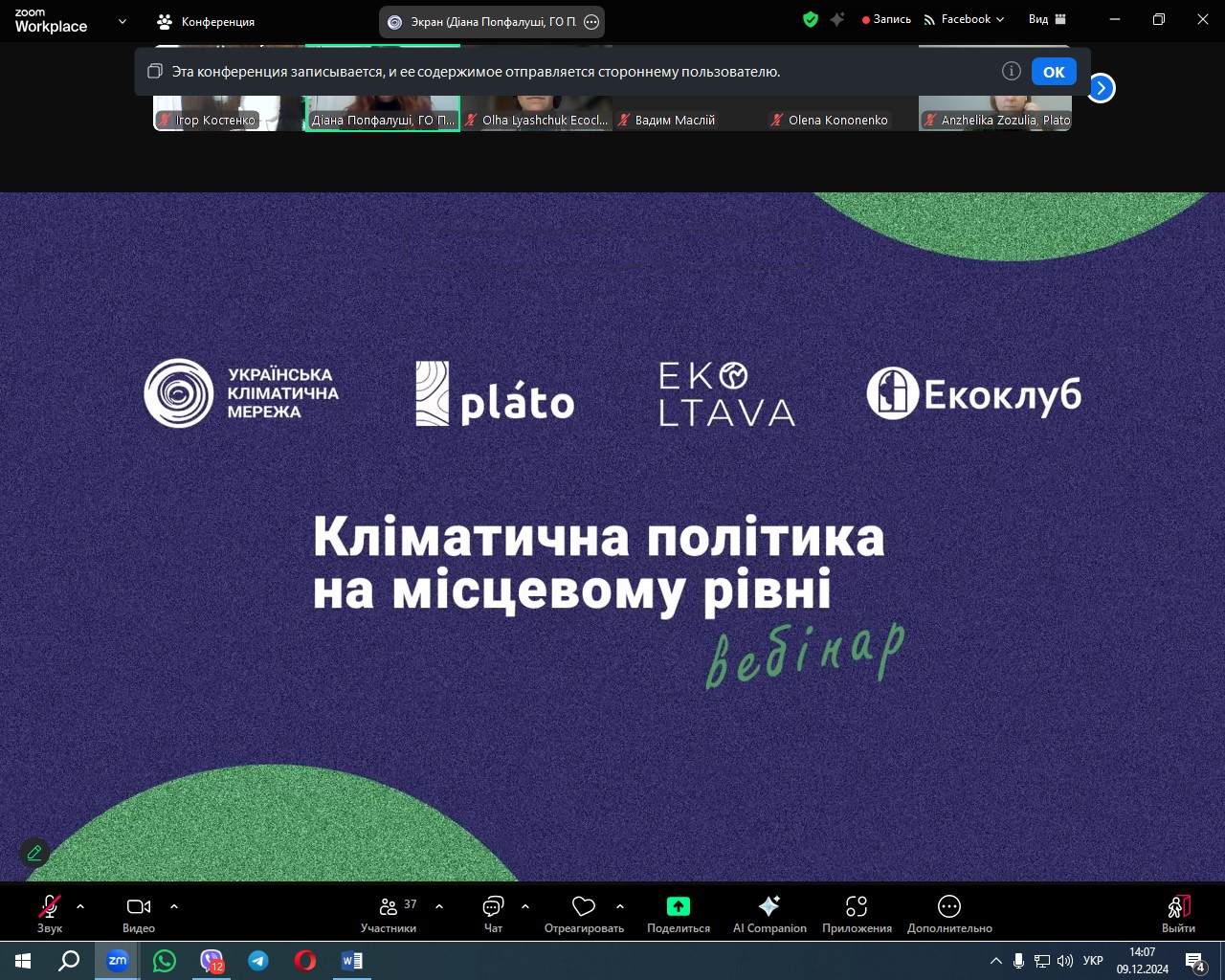Open screen share options ellipsis menu

(x=591, y=22)
